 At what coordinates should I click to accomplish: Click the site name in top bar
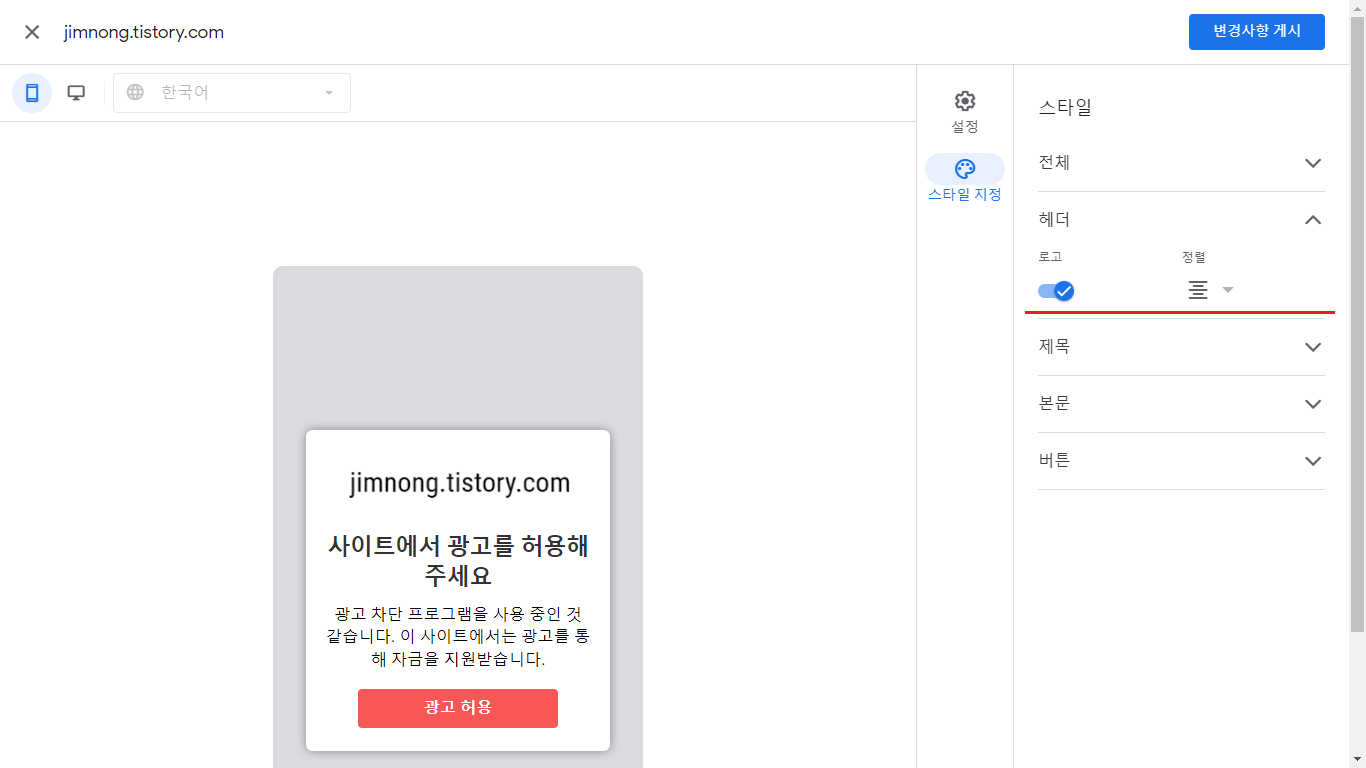pyautogui.click(x=144, y=32)
